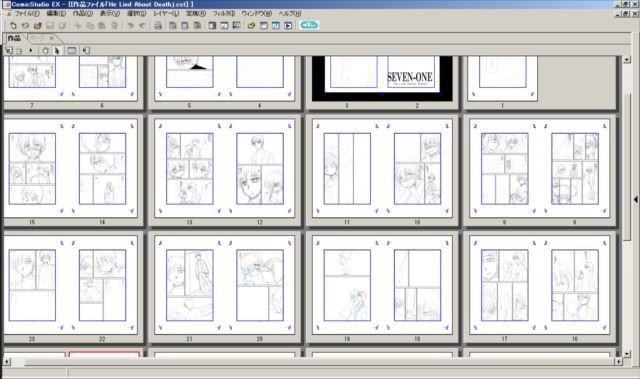Viewport: 640px width, 379px height.
Task: Click the colorful palette icon in toolbar
Action: point(236,25)
